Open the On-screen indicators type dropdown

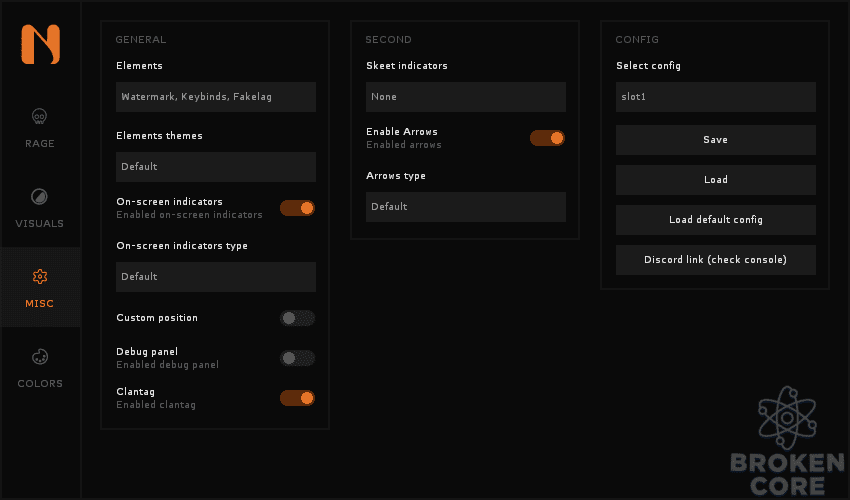[216, 277]
